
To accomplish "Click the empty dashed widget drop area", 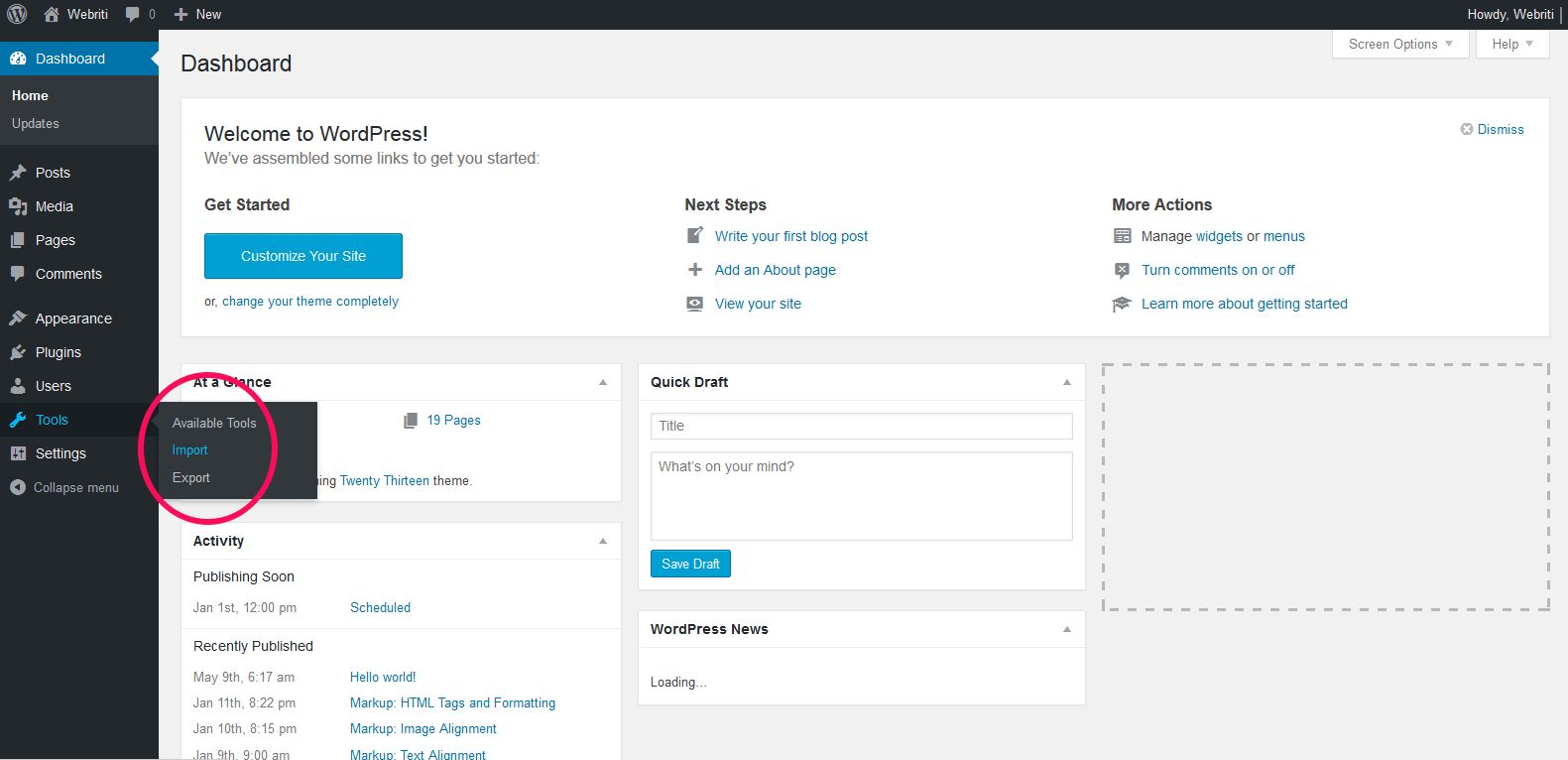I will tap(1325, 487).
